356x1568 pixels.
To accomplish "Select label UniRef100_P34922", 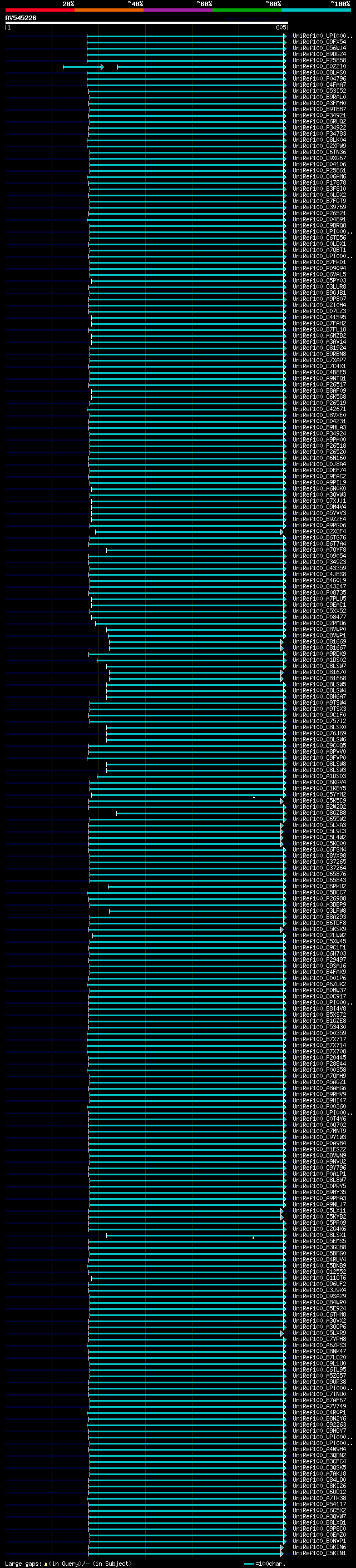I will (x=319, y=128).
